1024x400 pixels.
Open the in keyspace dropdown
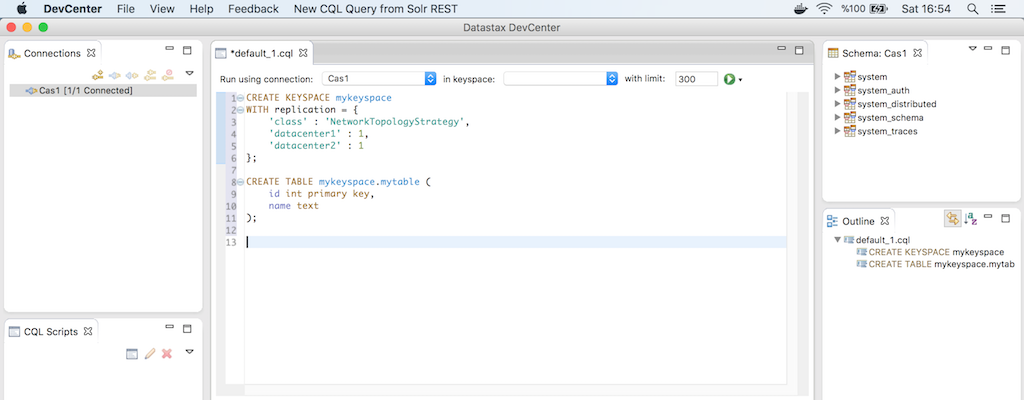(560, 78)
